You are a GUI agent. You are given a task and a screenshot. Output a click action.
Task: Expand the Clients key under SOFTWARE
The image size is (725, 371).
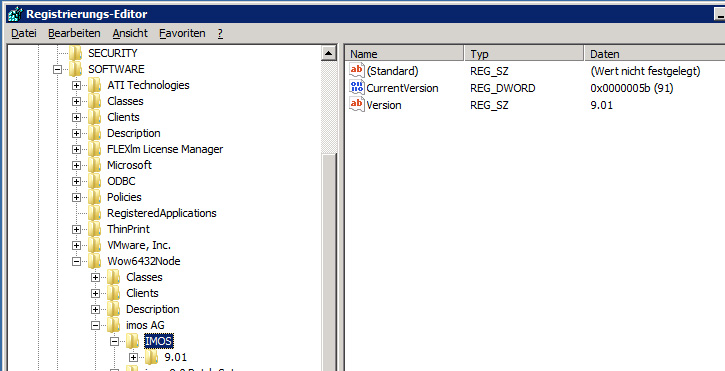point(76,117)
